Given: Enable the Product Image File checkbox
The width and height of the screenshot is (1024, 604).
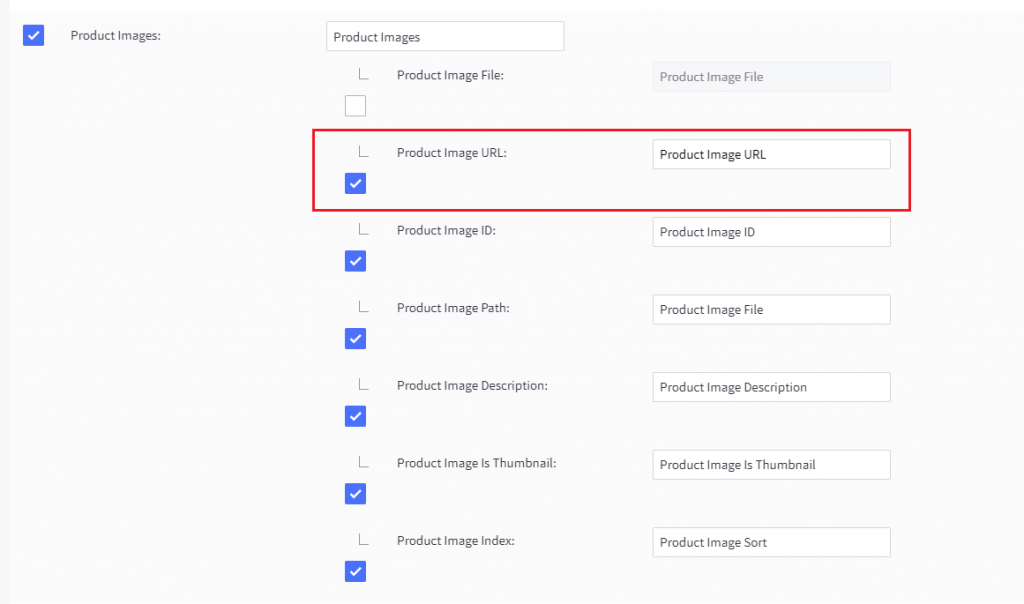Looking at the screenshot, I should 355,105.
